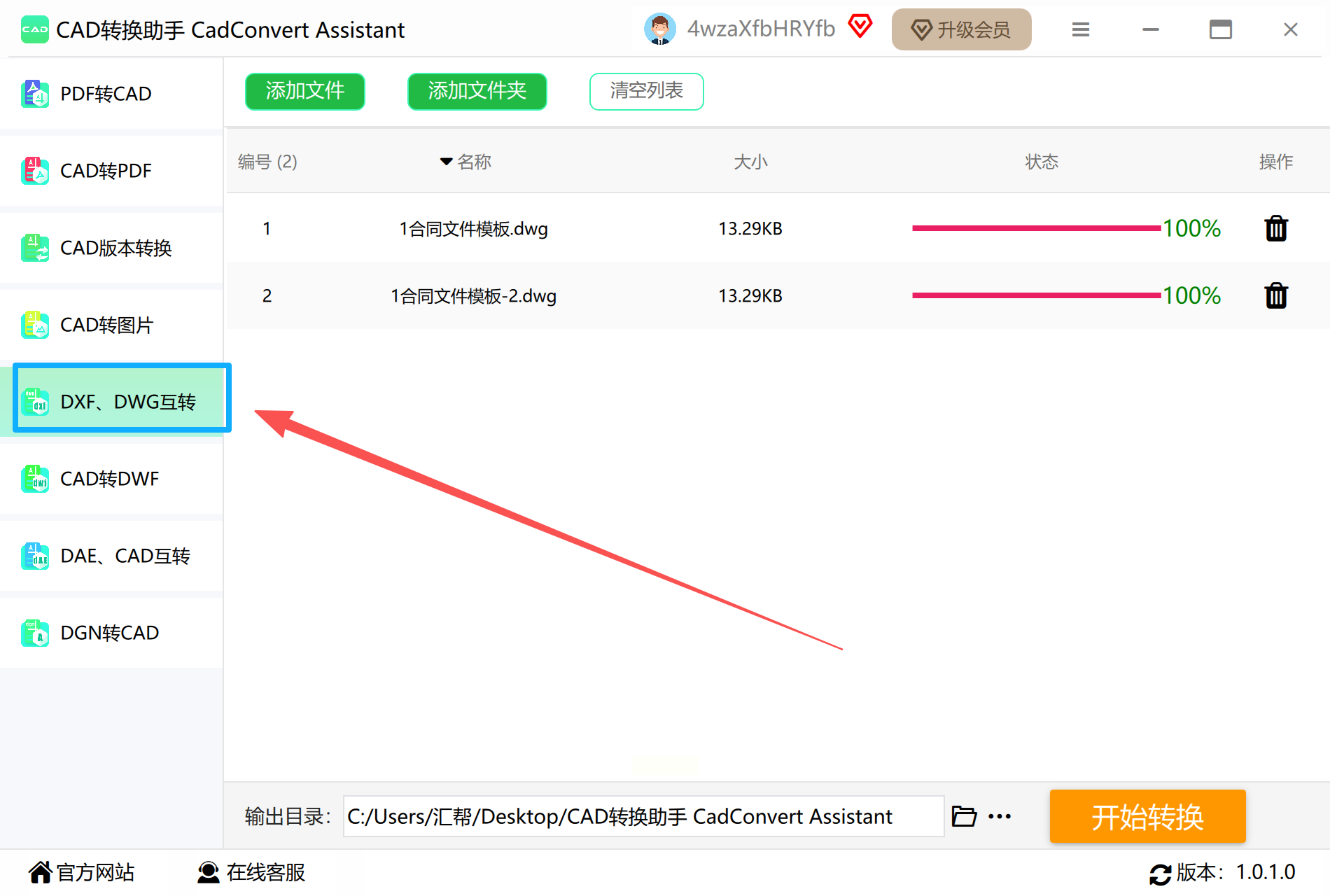Viewport: 1330px width, 896px height.
Task: Start conversion with 开始转换 button
Action: coord(1147,816)
